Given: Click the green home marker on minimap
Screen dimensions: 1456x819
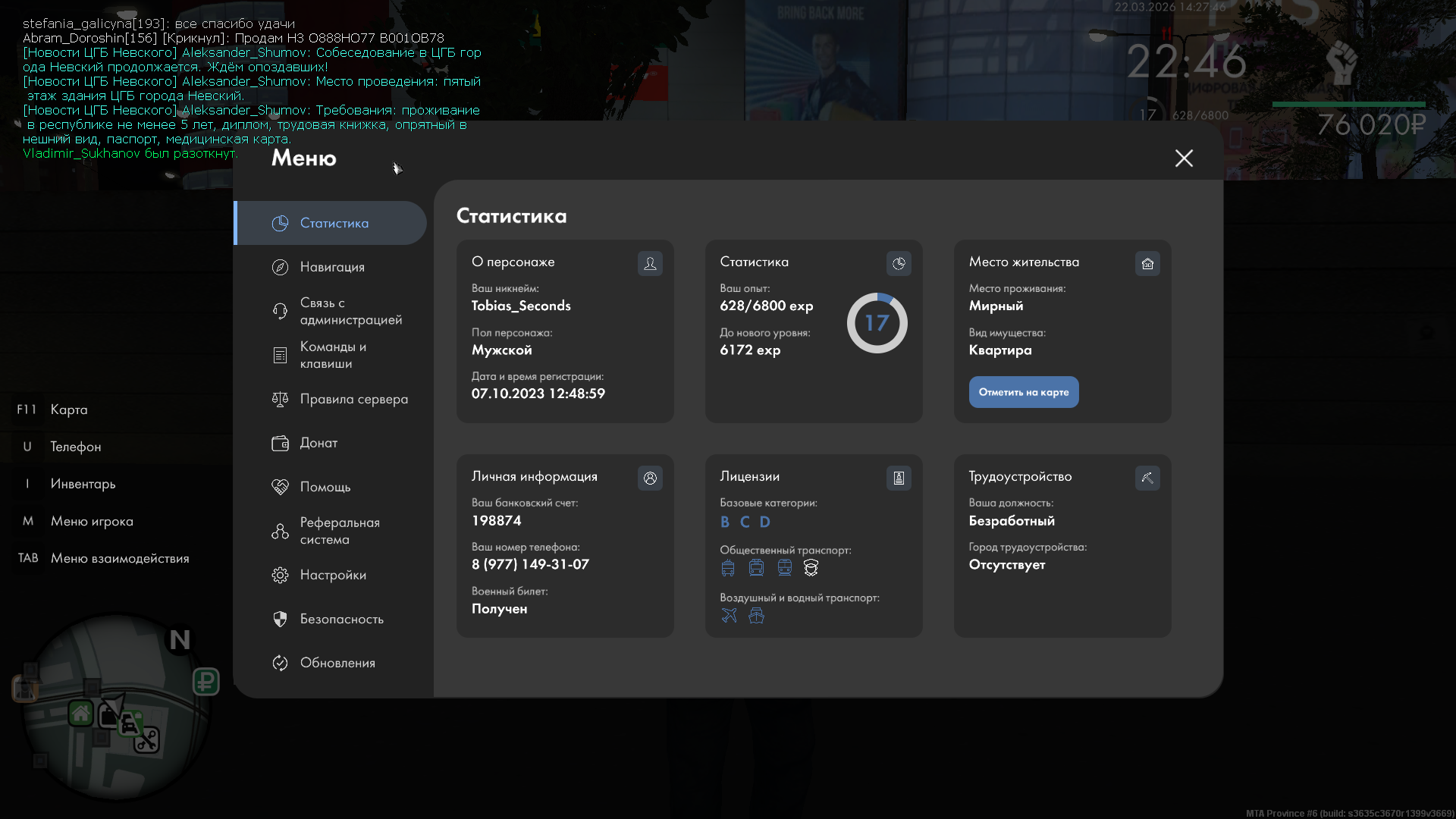Looking at the screenshot, I should tap(80, 713).
